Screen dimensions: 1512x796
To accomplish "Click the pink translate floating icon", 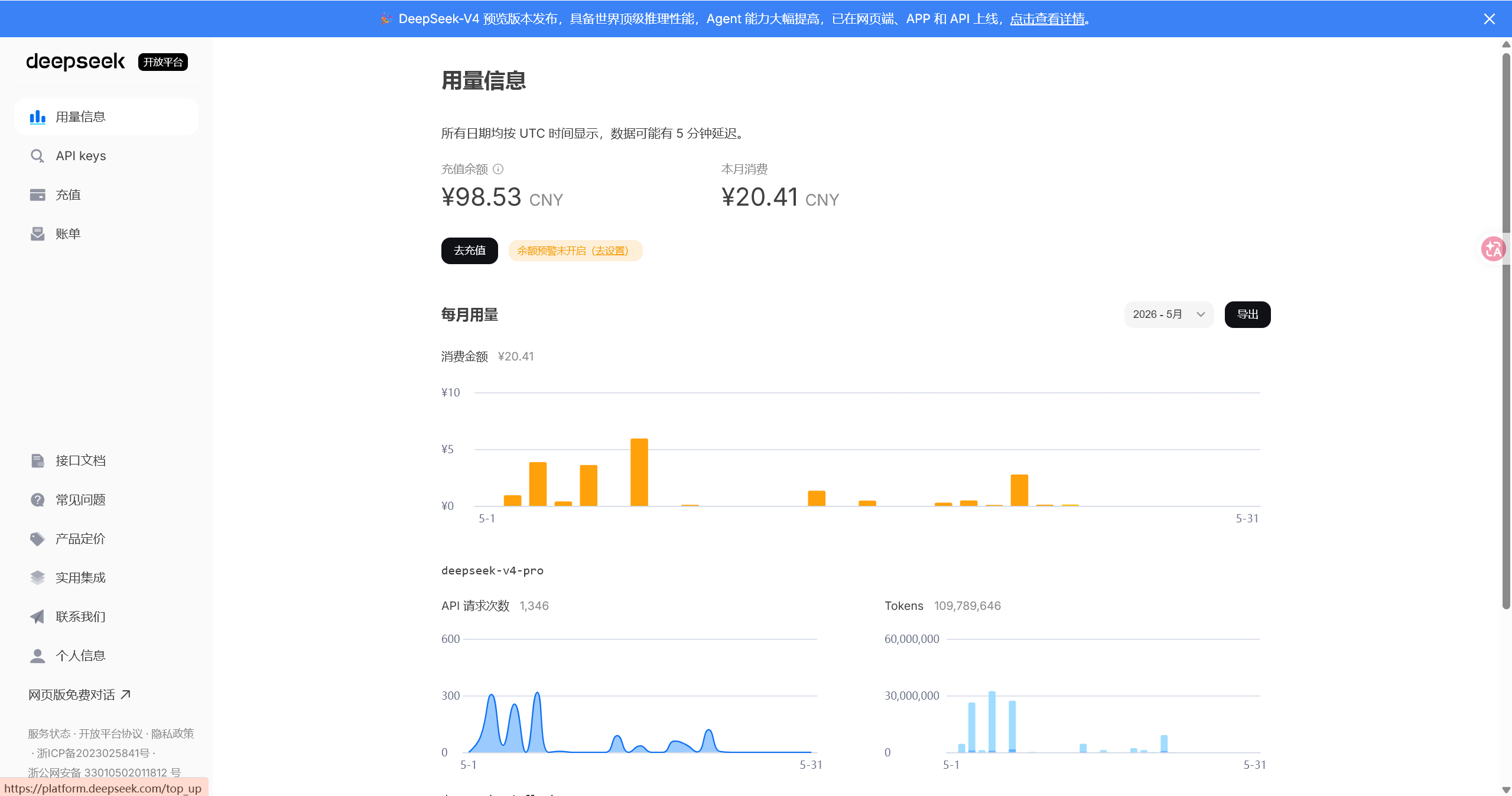I will [x=1493, y=249].
